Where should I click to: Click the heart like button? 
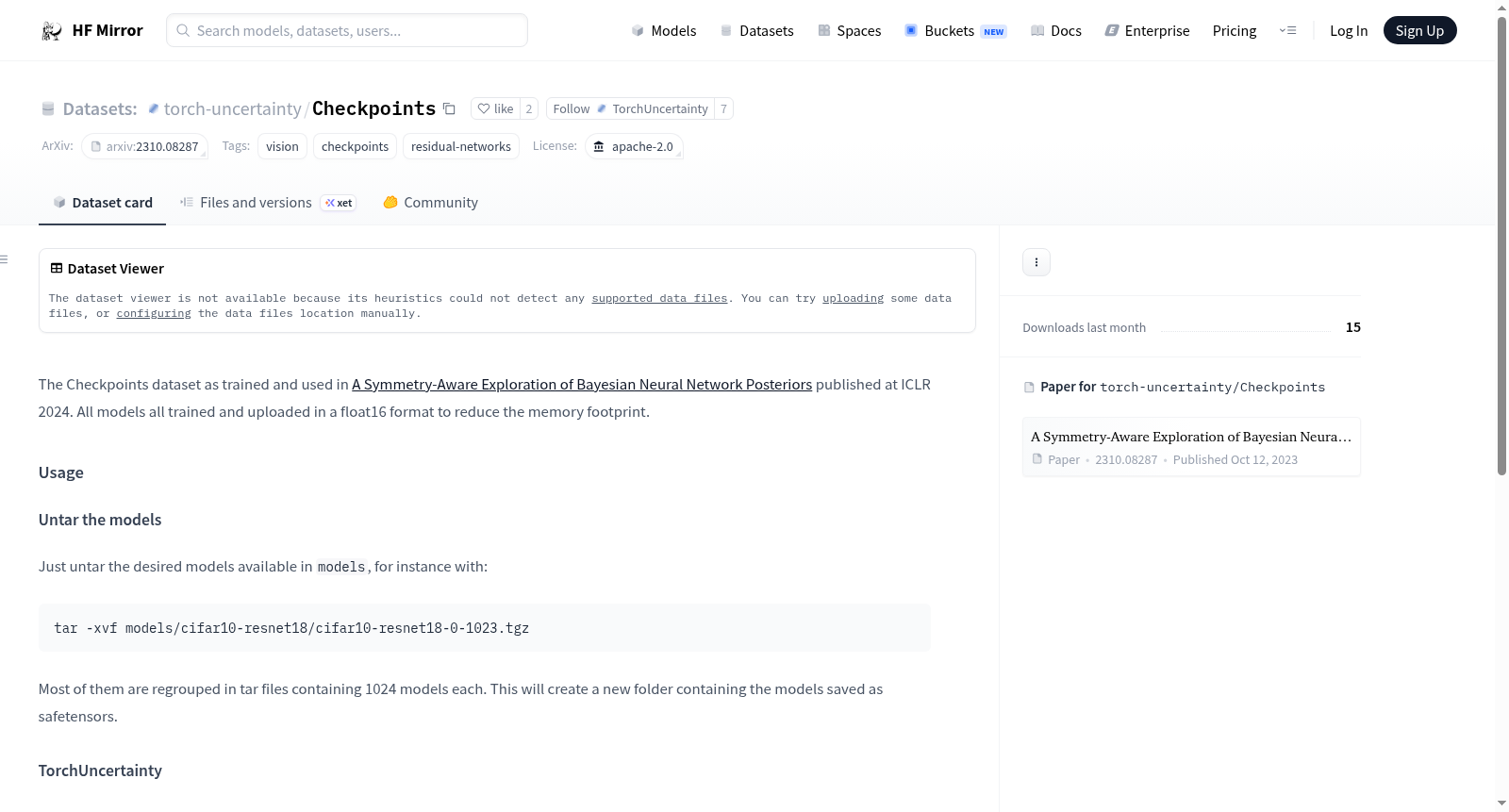coord(496,109)
